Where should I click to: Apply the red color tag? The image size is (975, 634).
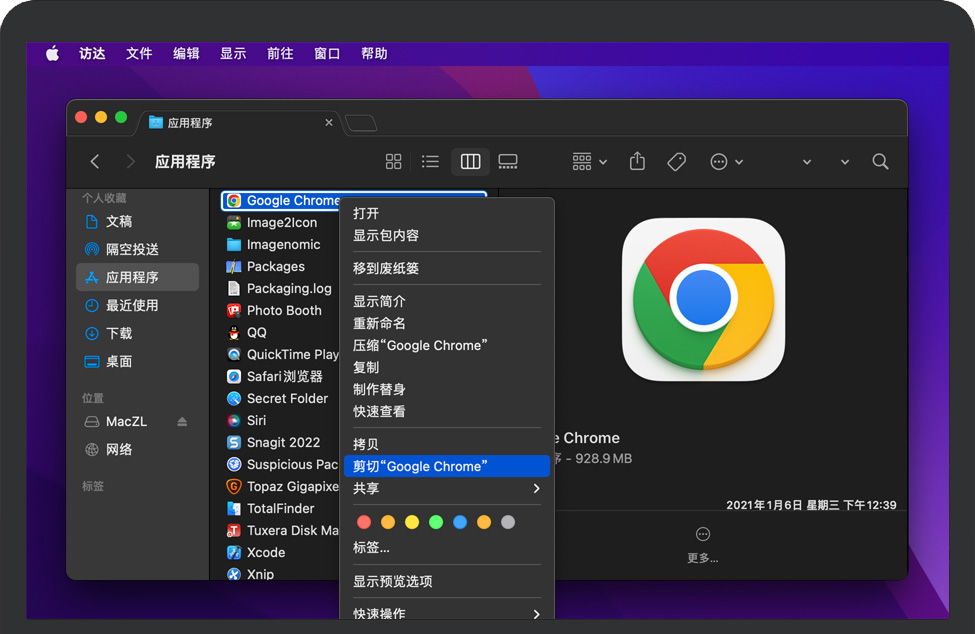coord(364,522)
